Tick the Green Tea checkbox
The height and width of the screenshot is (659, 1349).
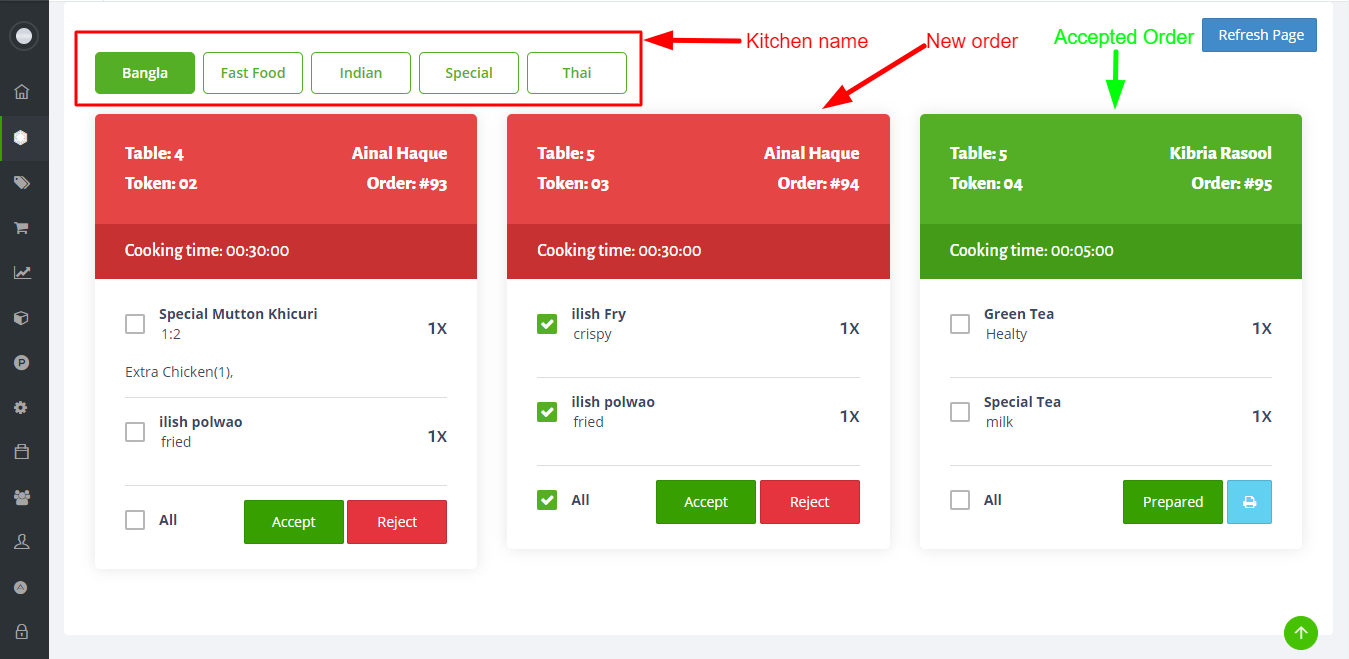point(960,324)
